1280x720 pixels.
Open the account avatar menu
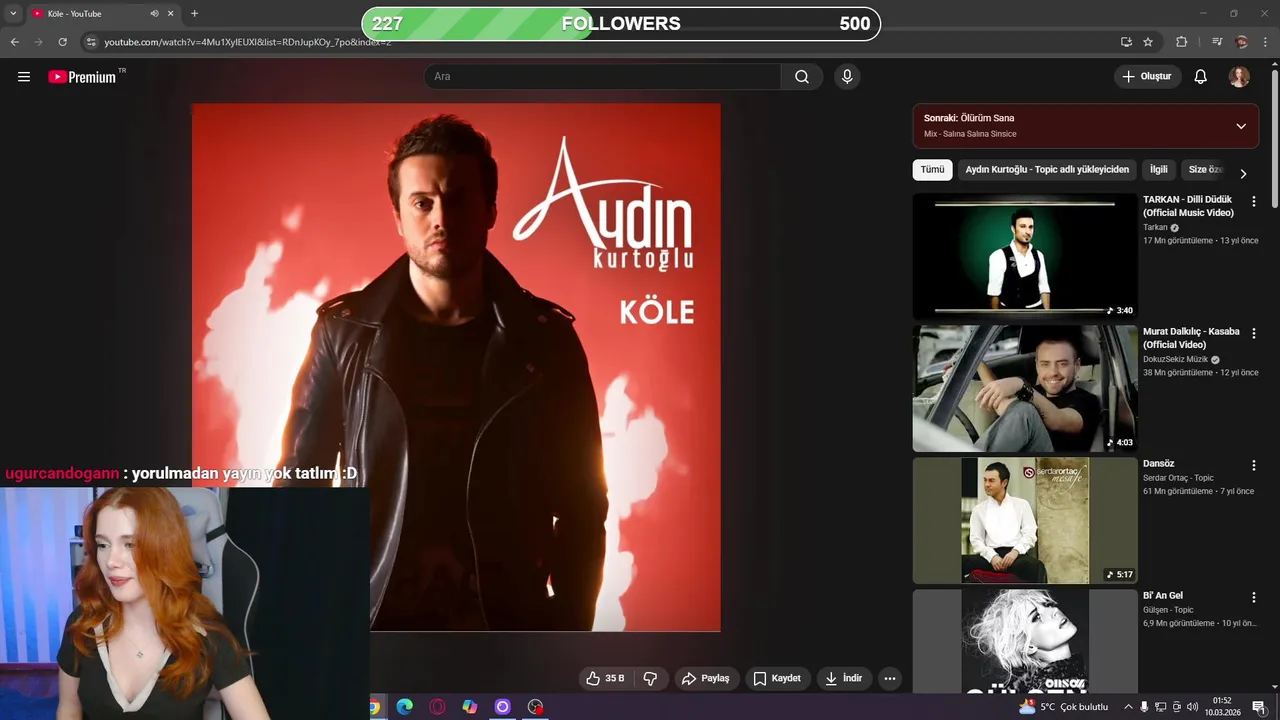coord(1239,77)
